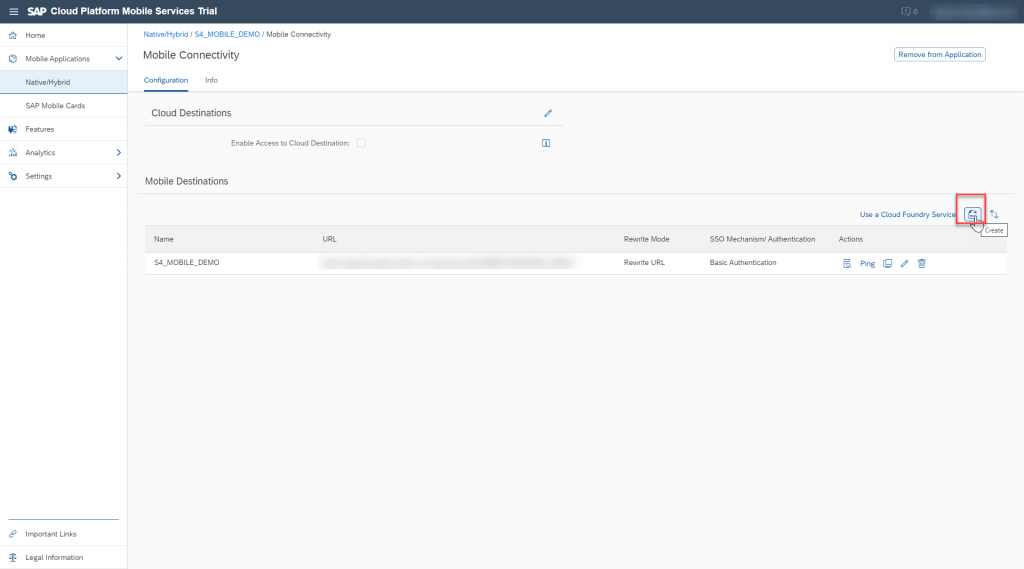Open Native/Hybrid in the sidebar
The height and width of the screenshot is (569, 1024).
63,82
